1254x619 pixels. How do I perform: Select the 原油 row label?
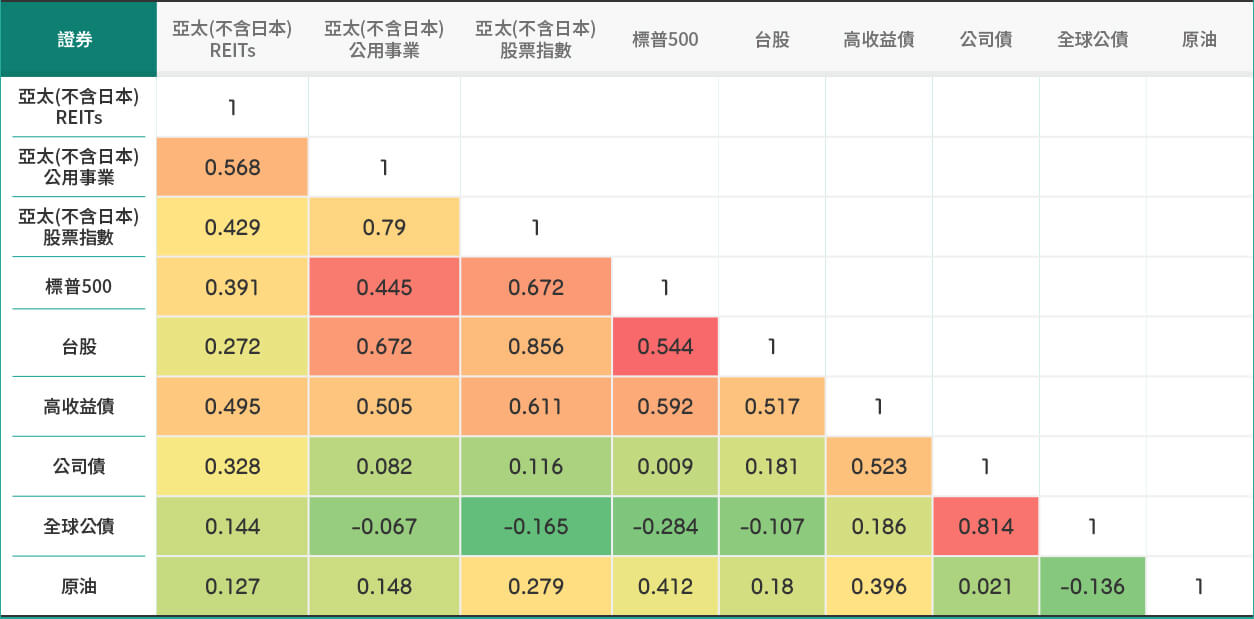(78, 587)
